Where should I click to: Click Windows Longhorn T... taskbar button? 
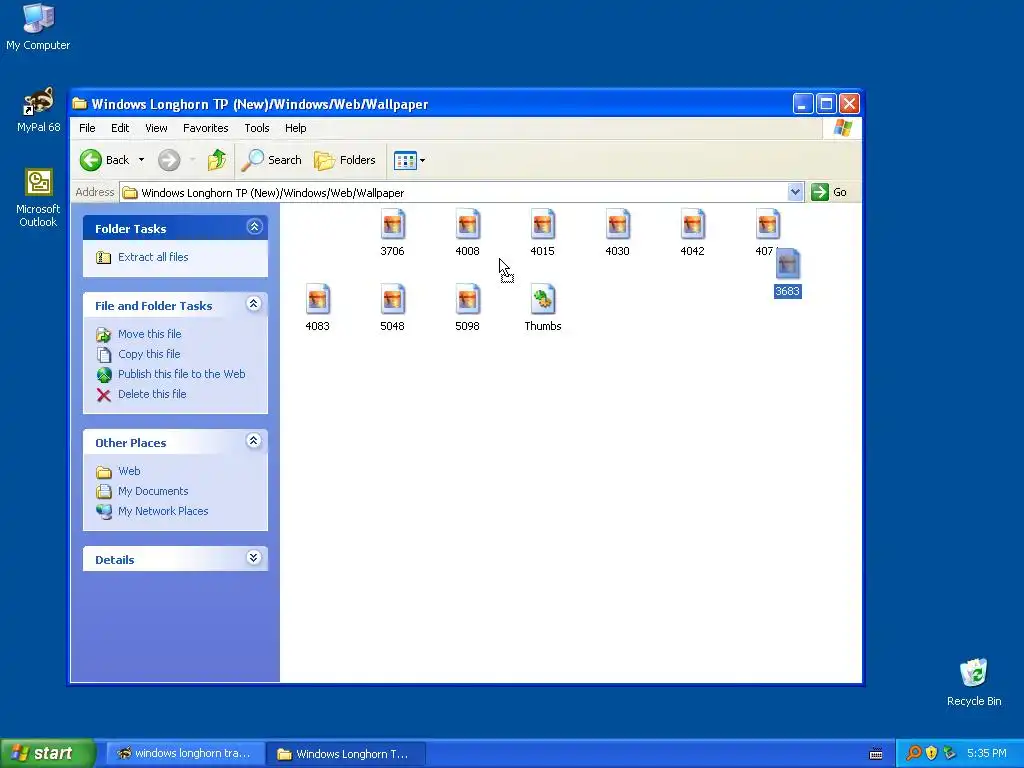click(x=345, y=754)
